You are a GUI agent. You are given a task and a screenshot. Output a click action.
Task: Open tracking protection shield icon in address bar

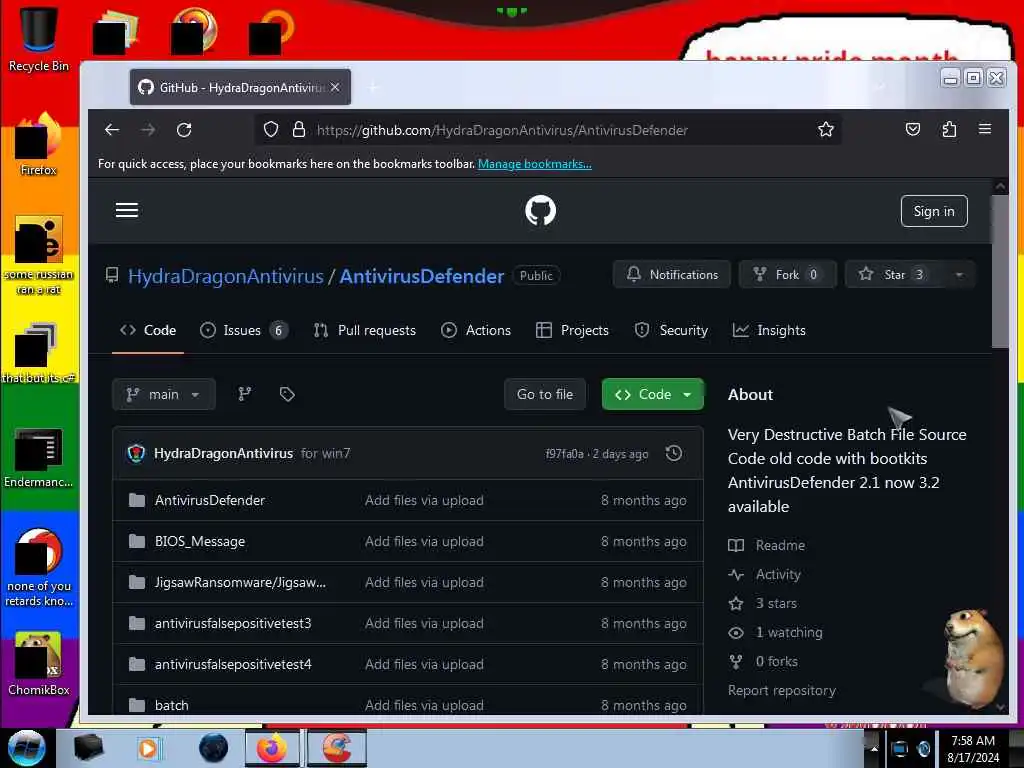[x=270, y=129]
